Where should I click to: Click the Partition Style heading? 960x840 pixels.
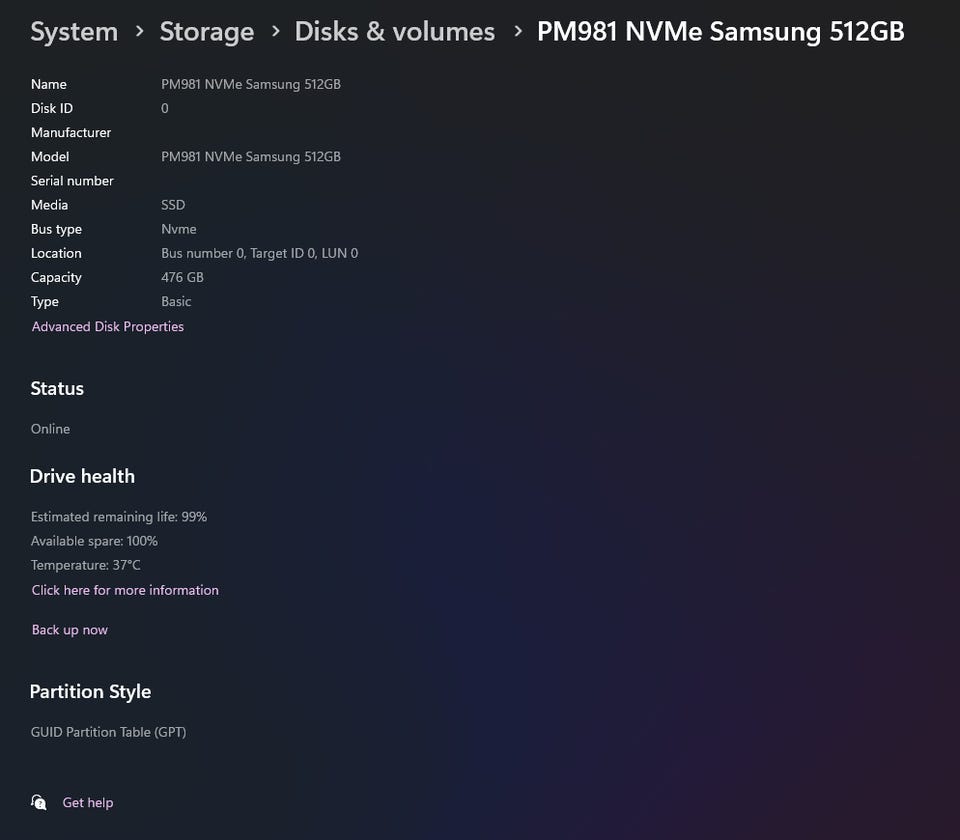(x=90, y=691)
